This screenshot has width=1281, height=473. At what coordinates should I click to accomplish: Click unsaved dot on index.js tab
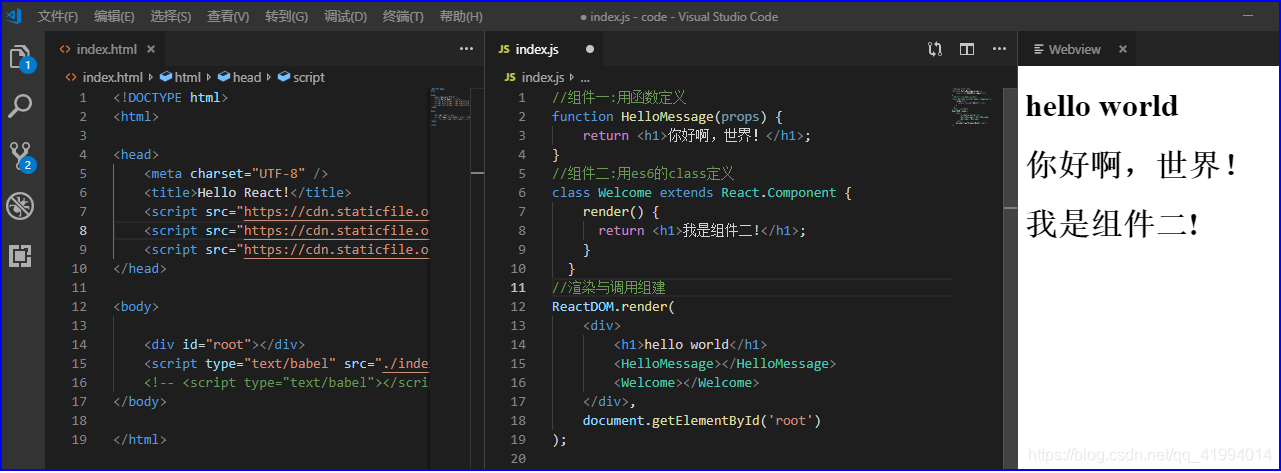pyautogui.click(x=590, y=49)
